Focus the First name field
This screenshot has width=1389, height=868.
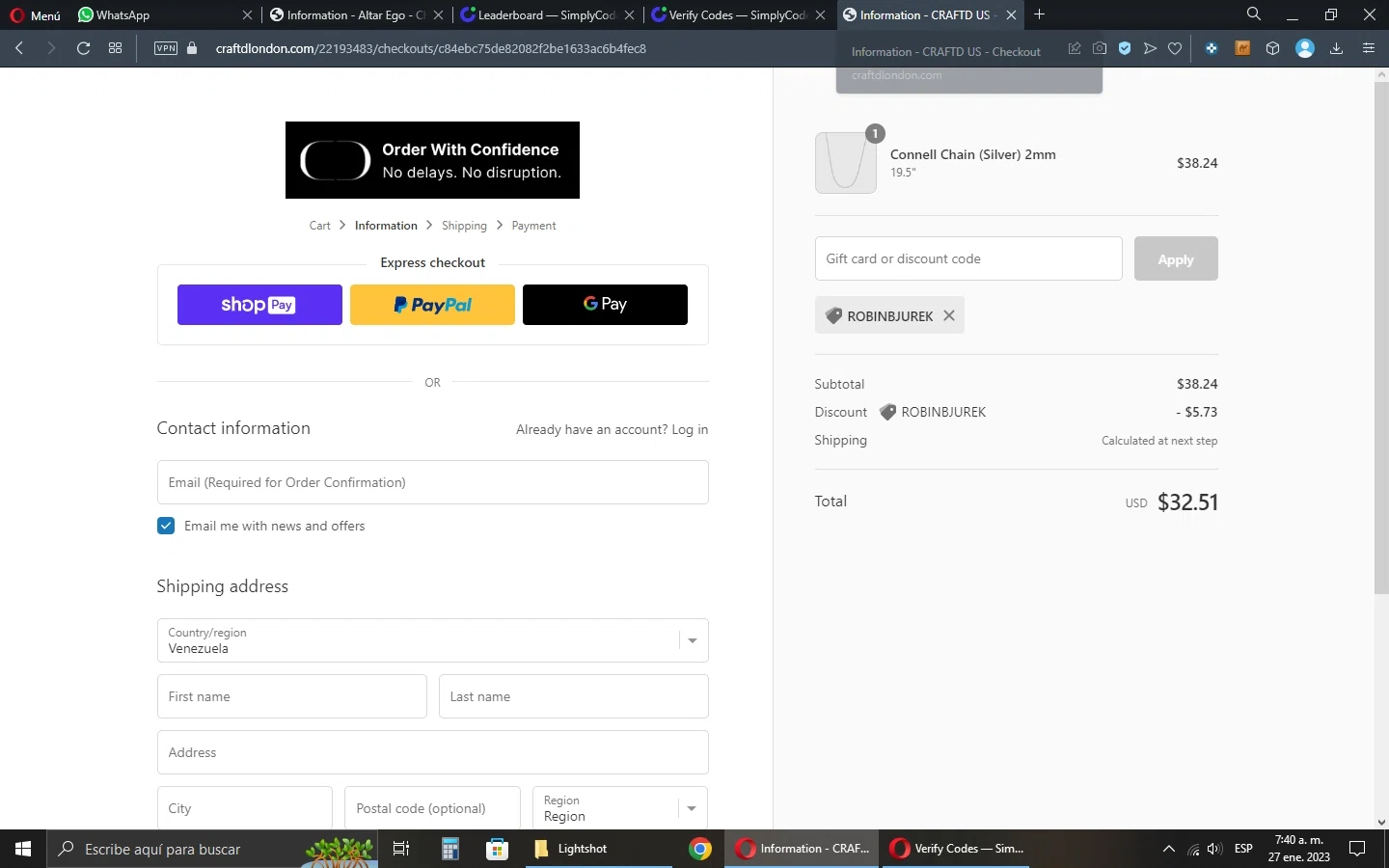[291, 696]
